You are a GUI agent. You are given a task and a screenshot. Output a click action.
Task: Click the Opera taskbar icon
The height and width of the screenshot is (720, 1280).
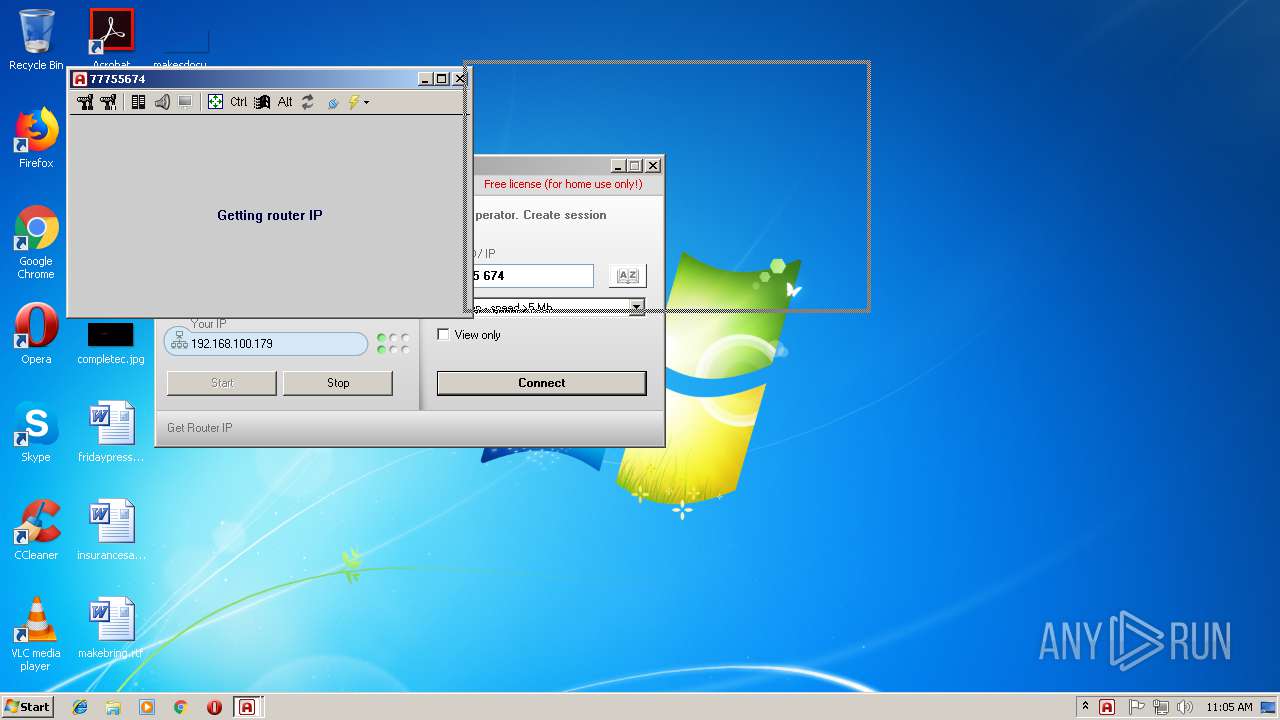click(x=214, y=707)
